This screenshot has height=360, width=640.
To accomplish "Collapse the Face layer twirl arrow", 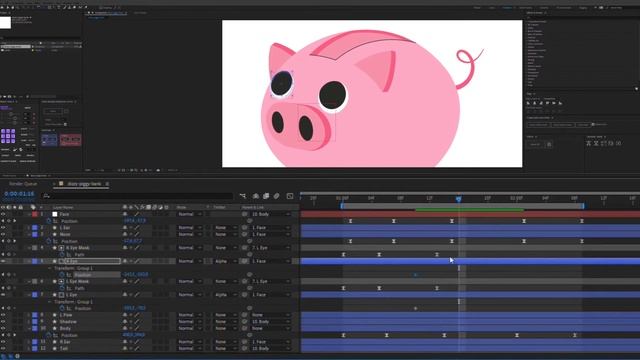I will pyautogui.click(x=29, y=214).
